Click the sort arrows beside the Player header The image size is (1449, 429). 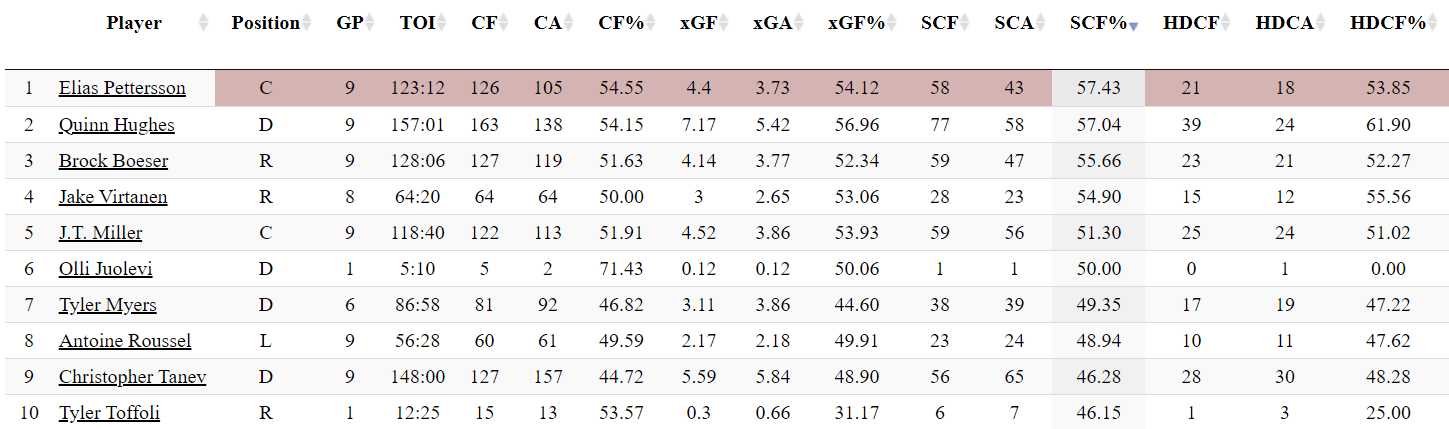click(204, 23)
